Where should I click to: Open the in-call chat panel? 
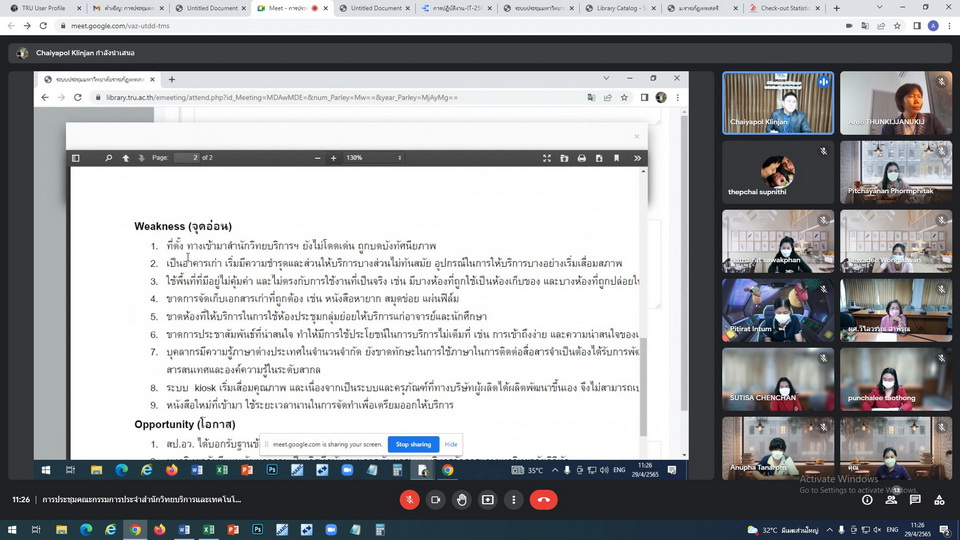click(x=915, y=500)
